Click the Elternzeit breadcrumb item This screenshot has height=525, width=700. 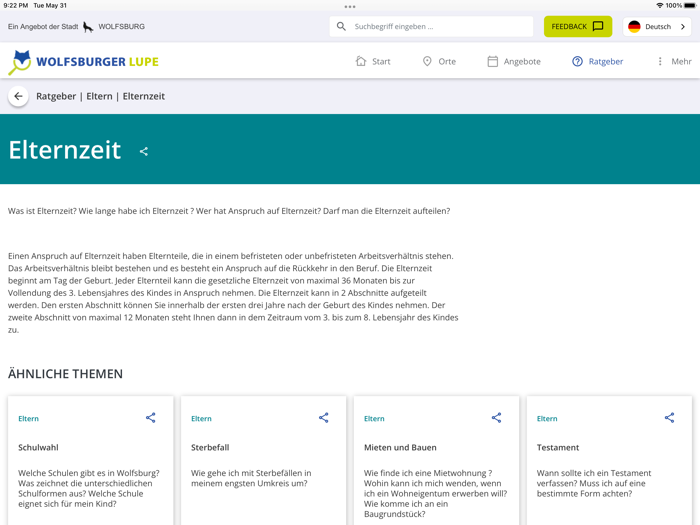[x=144, y=96]
